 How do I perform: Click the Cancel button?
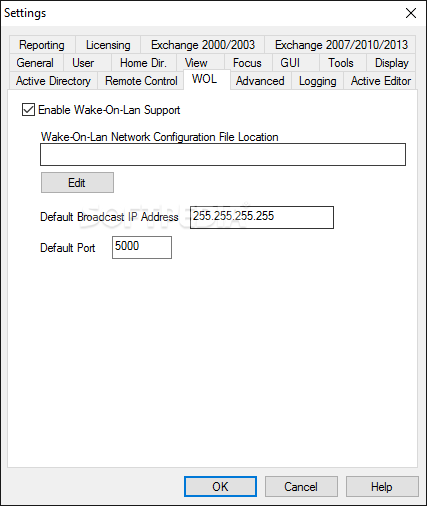click(x=301, y=487)
